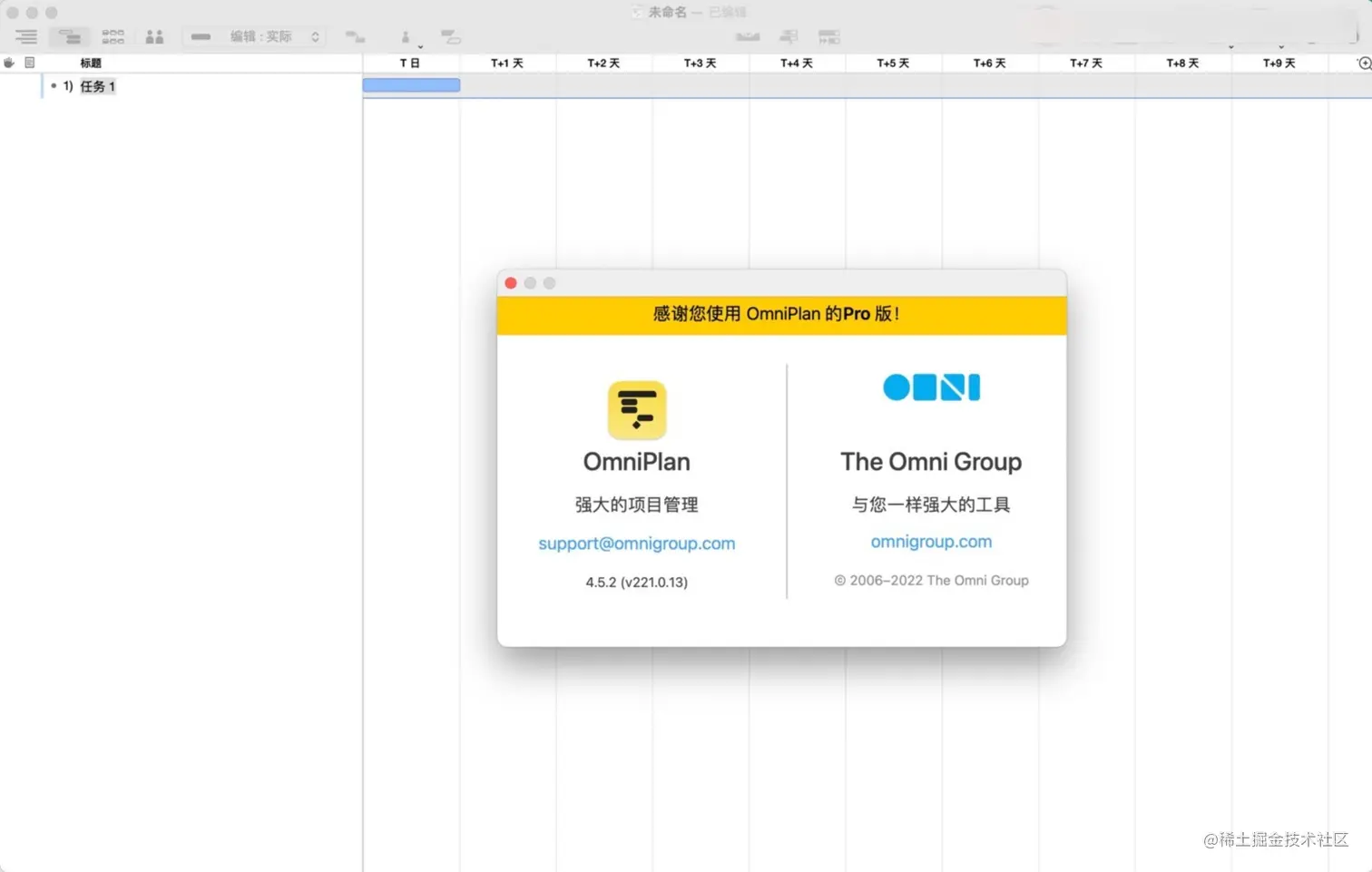Image resolution: width=1372 pixels, height=872 pixels.
Task: Click the T 日 timeline header
Action: [x=410, y=63]
